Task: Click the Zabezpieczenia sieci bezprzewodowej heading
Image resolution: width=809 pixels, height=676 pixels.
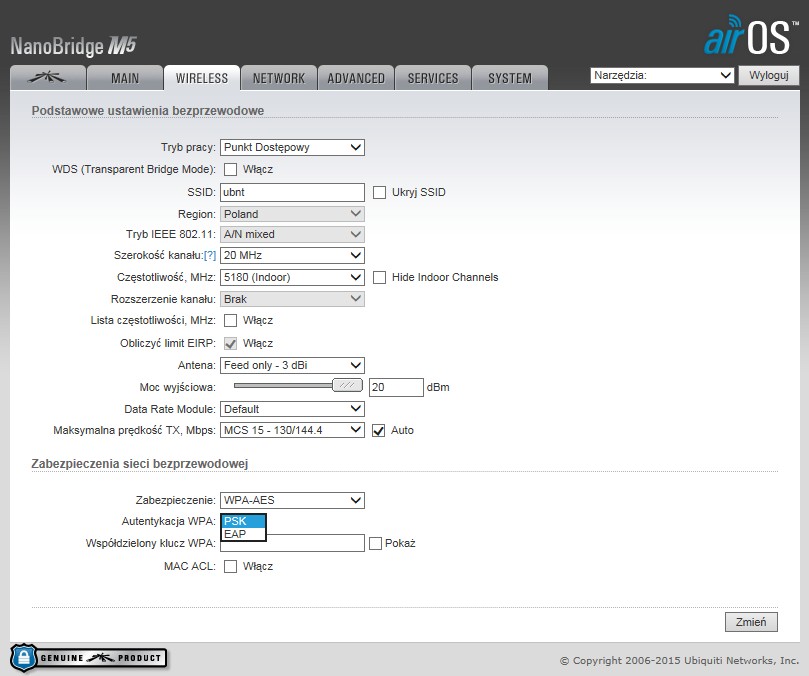Action: (x=140, y=463)
